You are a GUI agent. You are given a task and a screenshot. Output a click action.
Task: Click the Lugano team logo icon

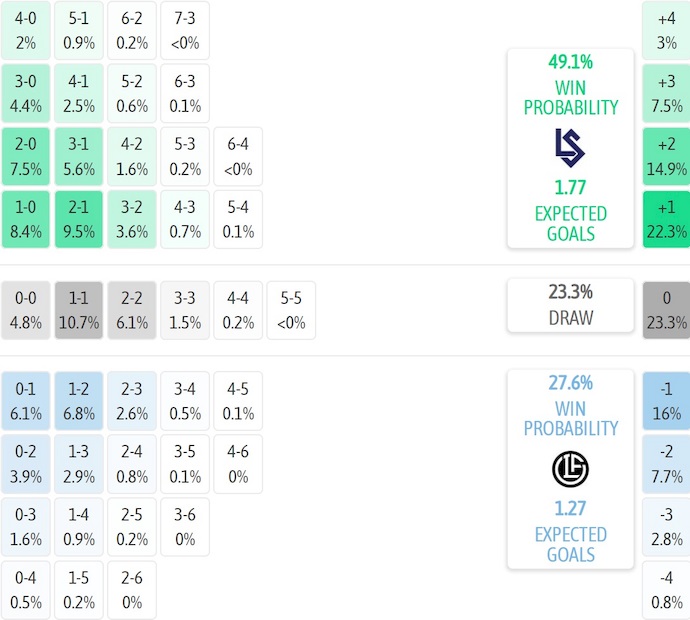click(x=570, y=468)
